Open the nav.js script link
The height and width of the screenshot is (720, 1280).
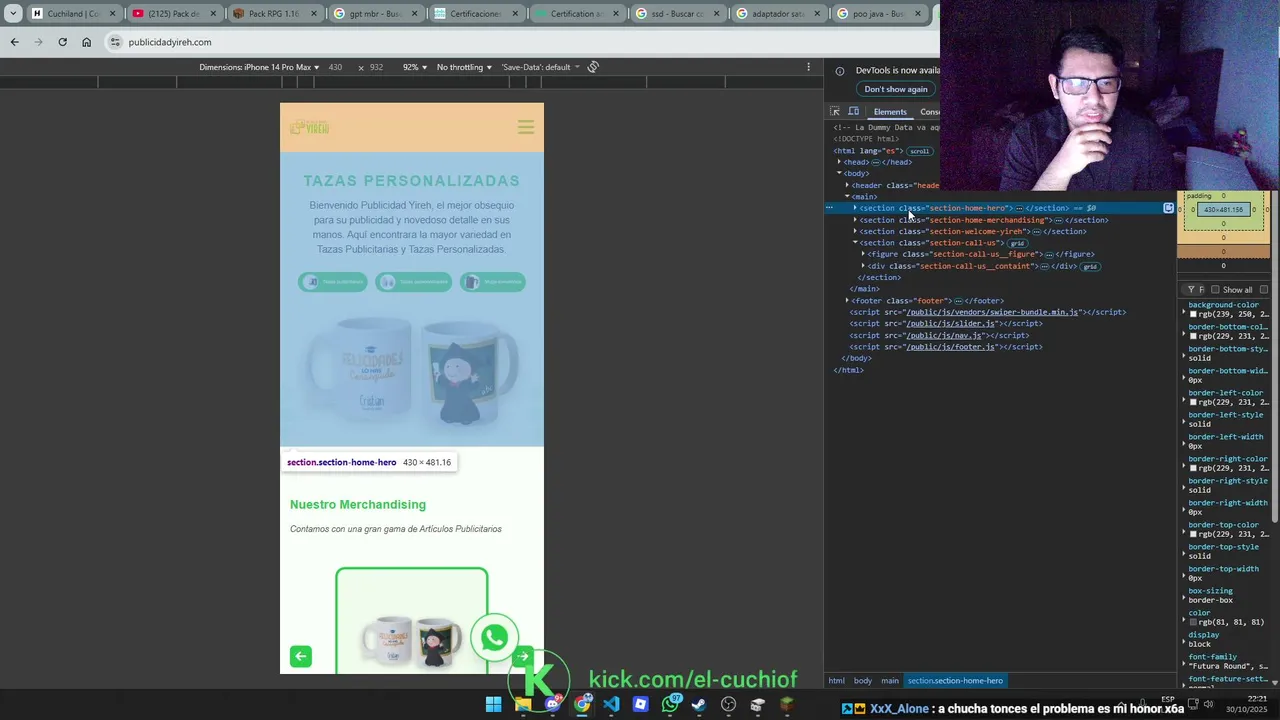point(944,335)
